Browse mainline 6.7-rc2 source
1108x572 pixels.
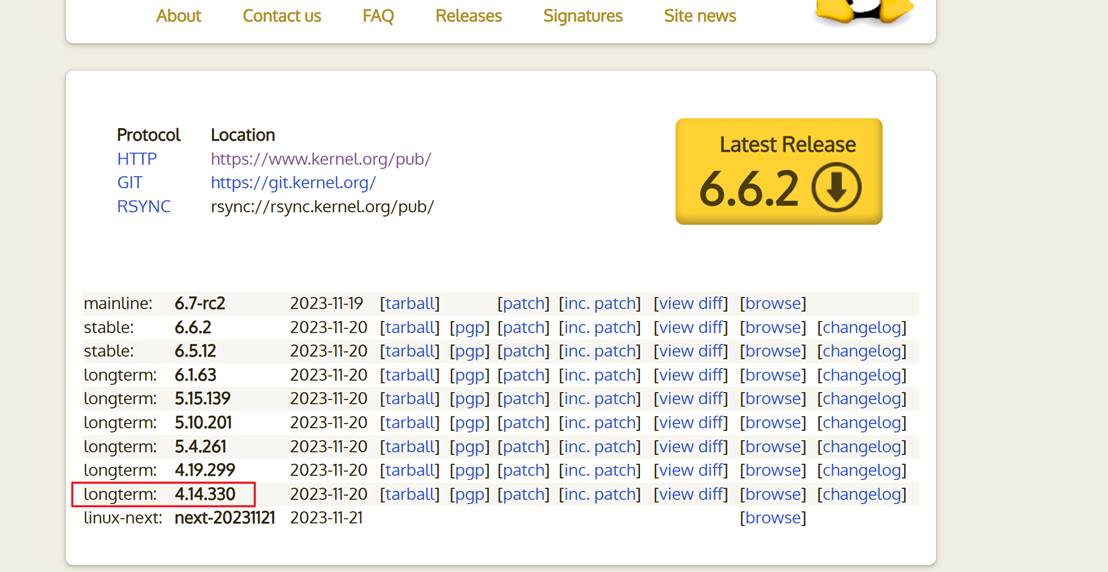(x=773, y=303)
